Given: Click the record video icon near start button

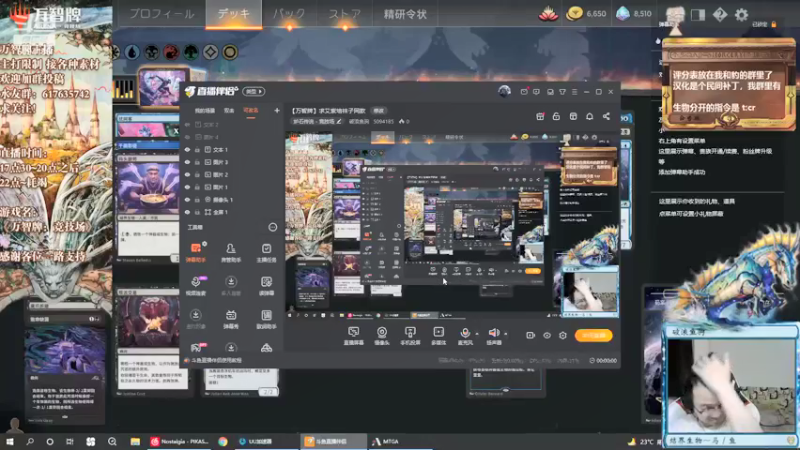Looking at the screenshot, I should coord(530,335).
